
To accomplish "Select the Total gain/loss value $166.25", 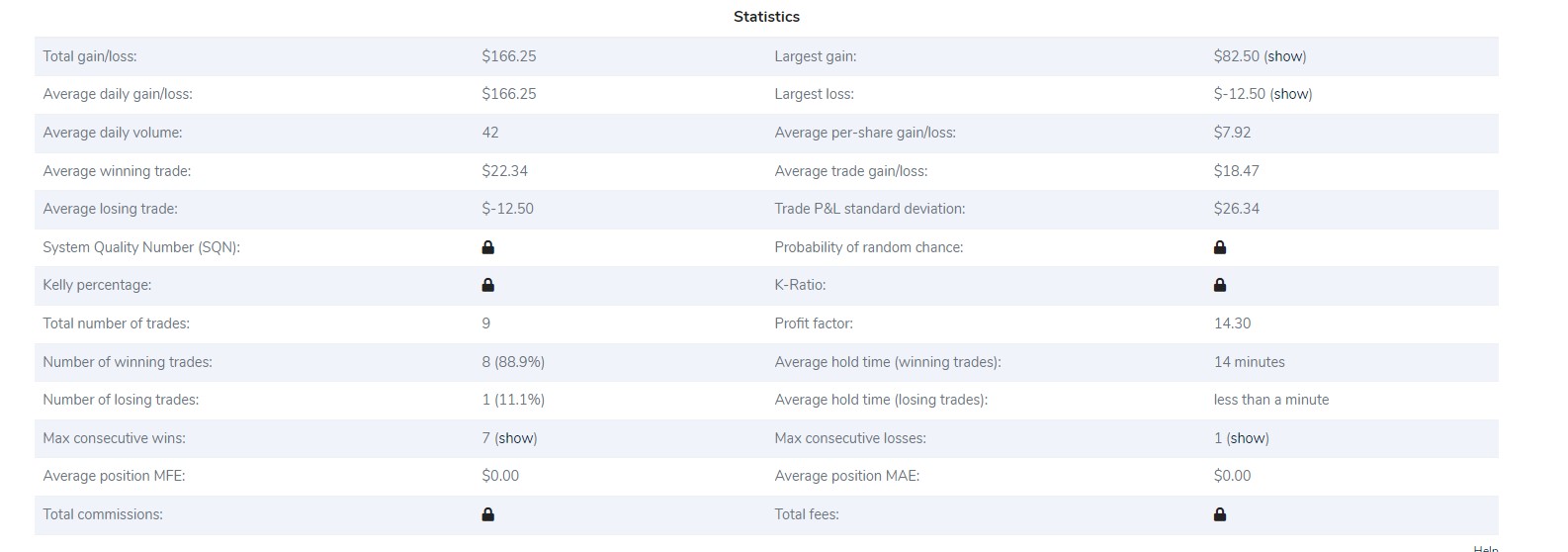I will click(509, 56).
